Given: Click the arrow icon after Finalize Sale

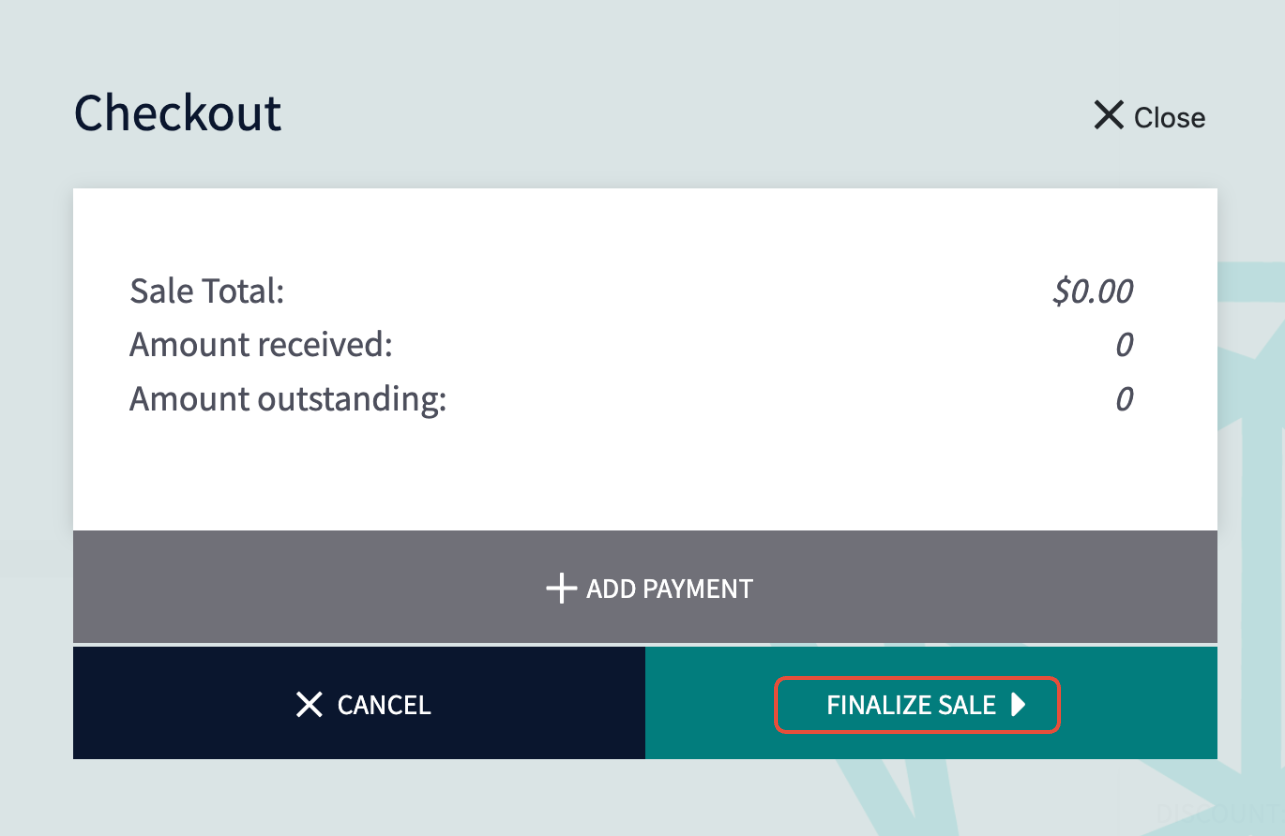Looking at the screenshot, I should [1018, 705].
